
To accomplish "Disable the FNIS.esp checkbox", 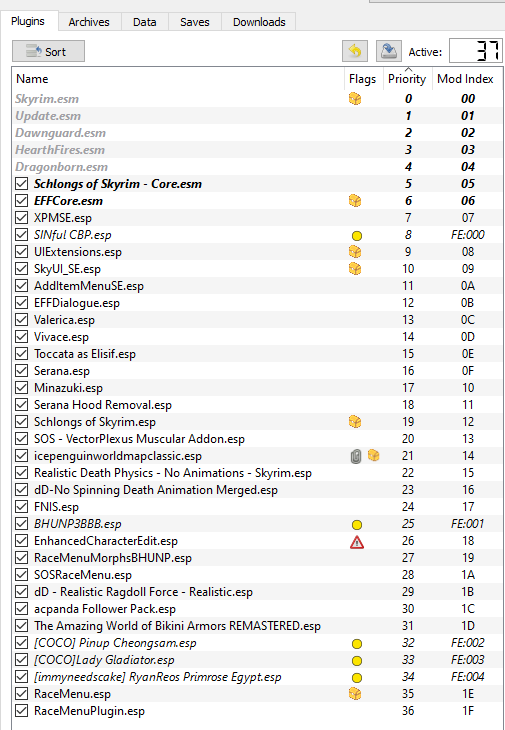I will click(21, 507).
